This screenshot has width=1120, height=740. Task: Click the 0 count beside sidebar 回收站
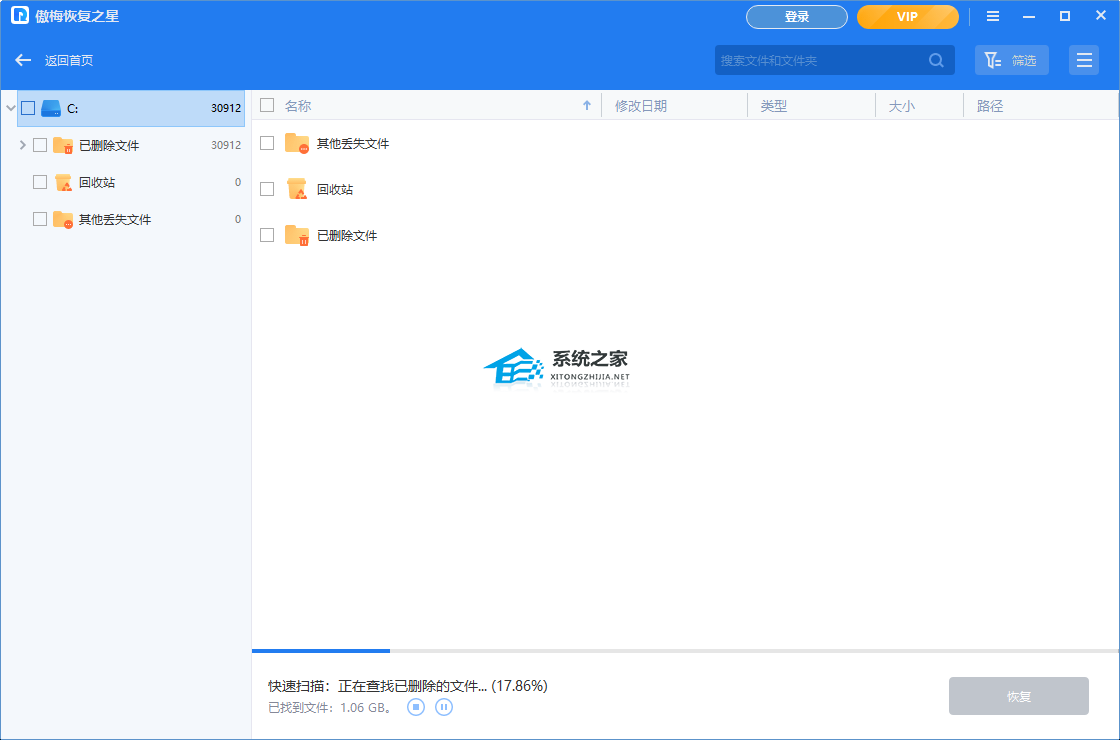[238, 183]
